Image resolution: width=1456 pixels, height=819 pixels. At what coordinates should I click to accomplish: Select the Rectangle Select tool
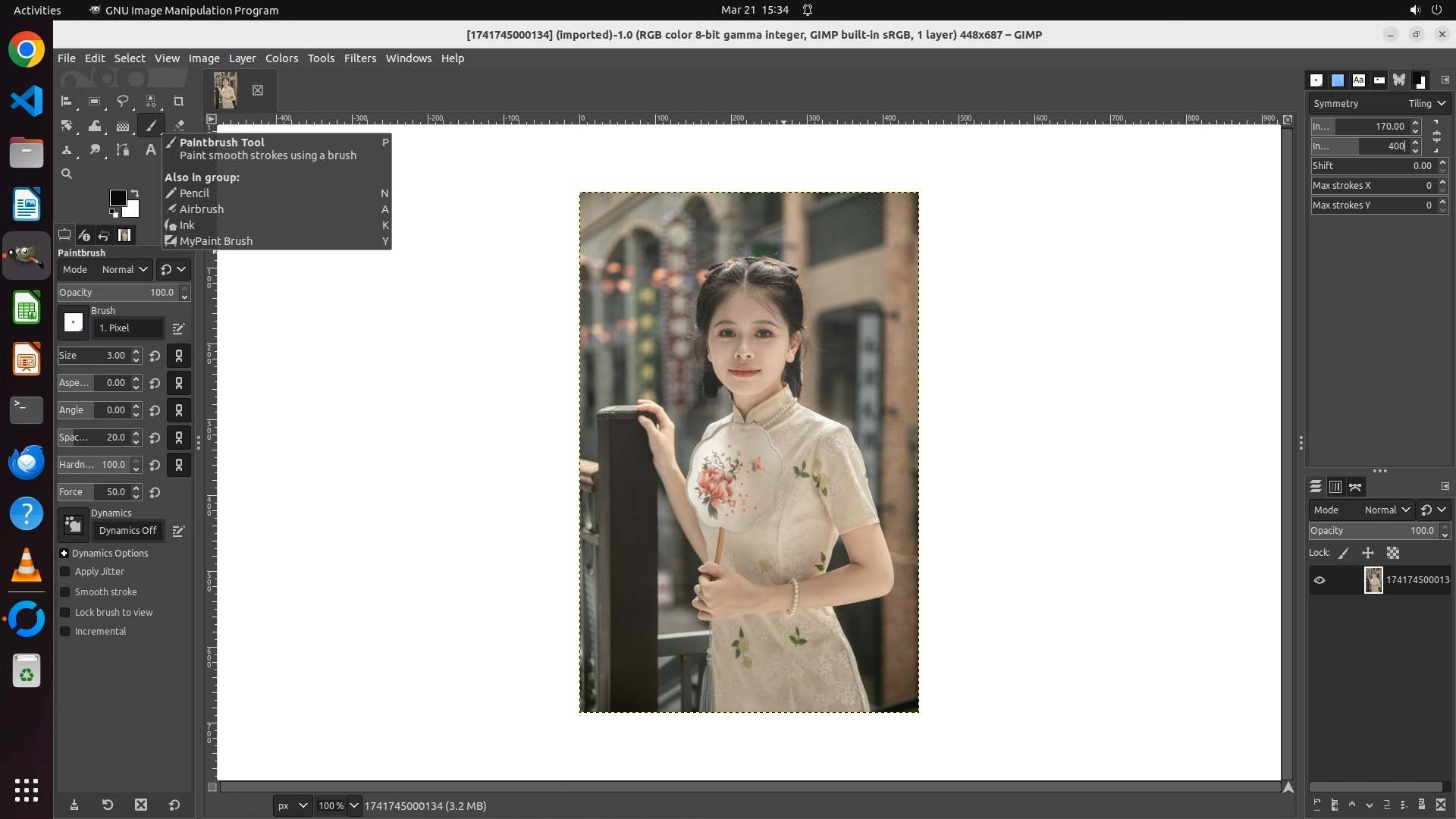(94, 102)
